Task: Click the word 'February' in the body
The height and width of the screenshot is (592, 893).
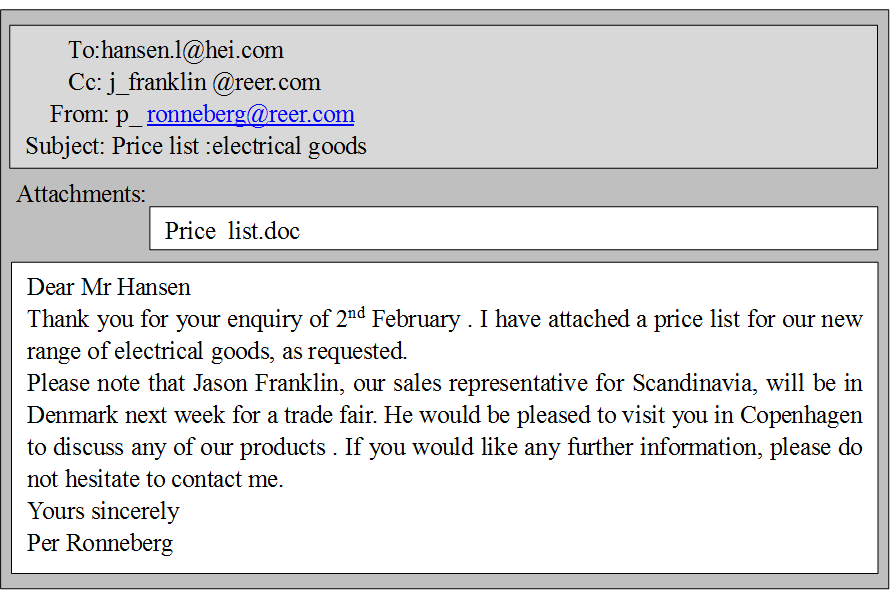Action: [415, 320]
